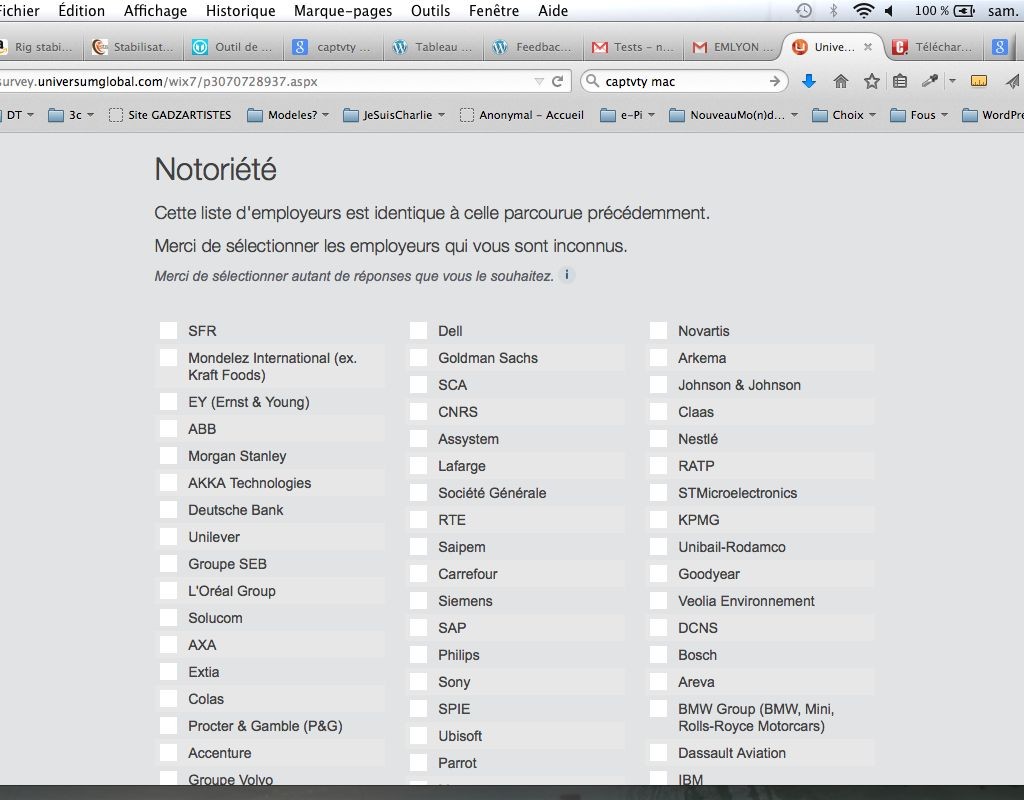The height and width of the screenshot is (800, 1024).
Task: Switch to the Rig stabi... tab
Action: 39,47
